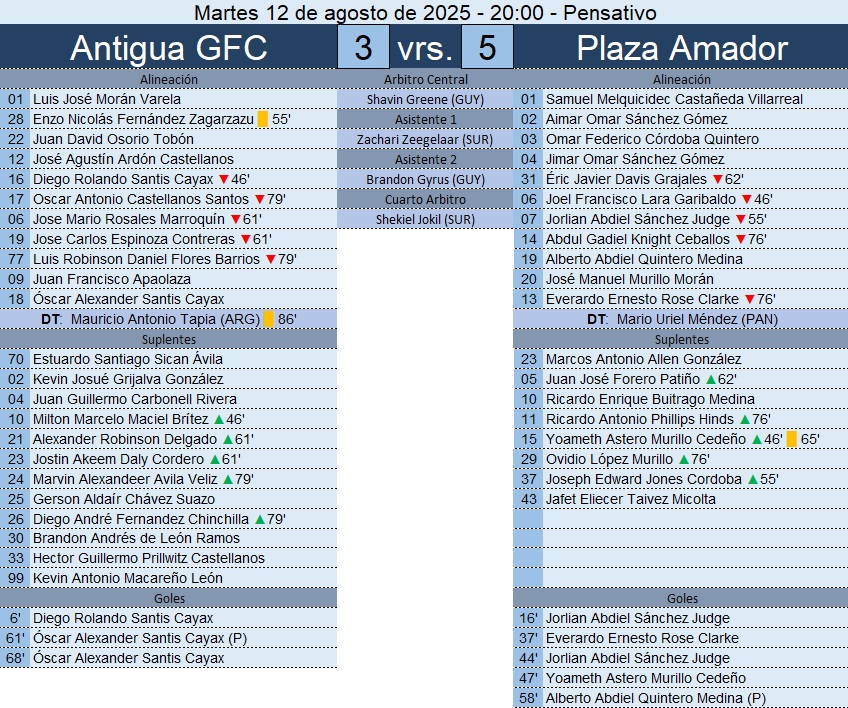This screenshot has height=708, width=848.
Task: Click the red arrow beside Oscar Antonio Castellanos Santos
Action: [x=260, y=199]
